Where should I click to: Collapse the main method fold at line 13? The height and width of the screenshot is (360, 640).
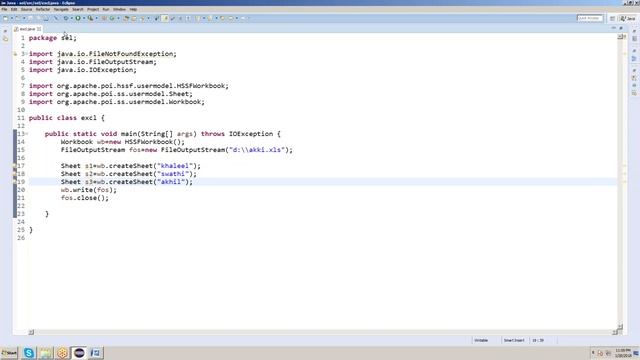[x=26, y=134]
